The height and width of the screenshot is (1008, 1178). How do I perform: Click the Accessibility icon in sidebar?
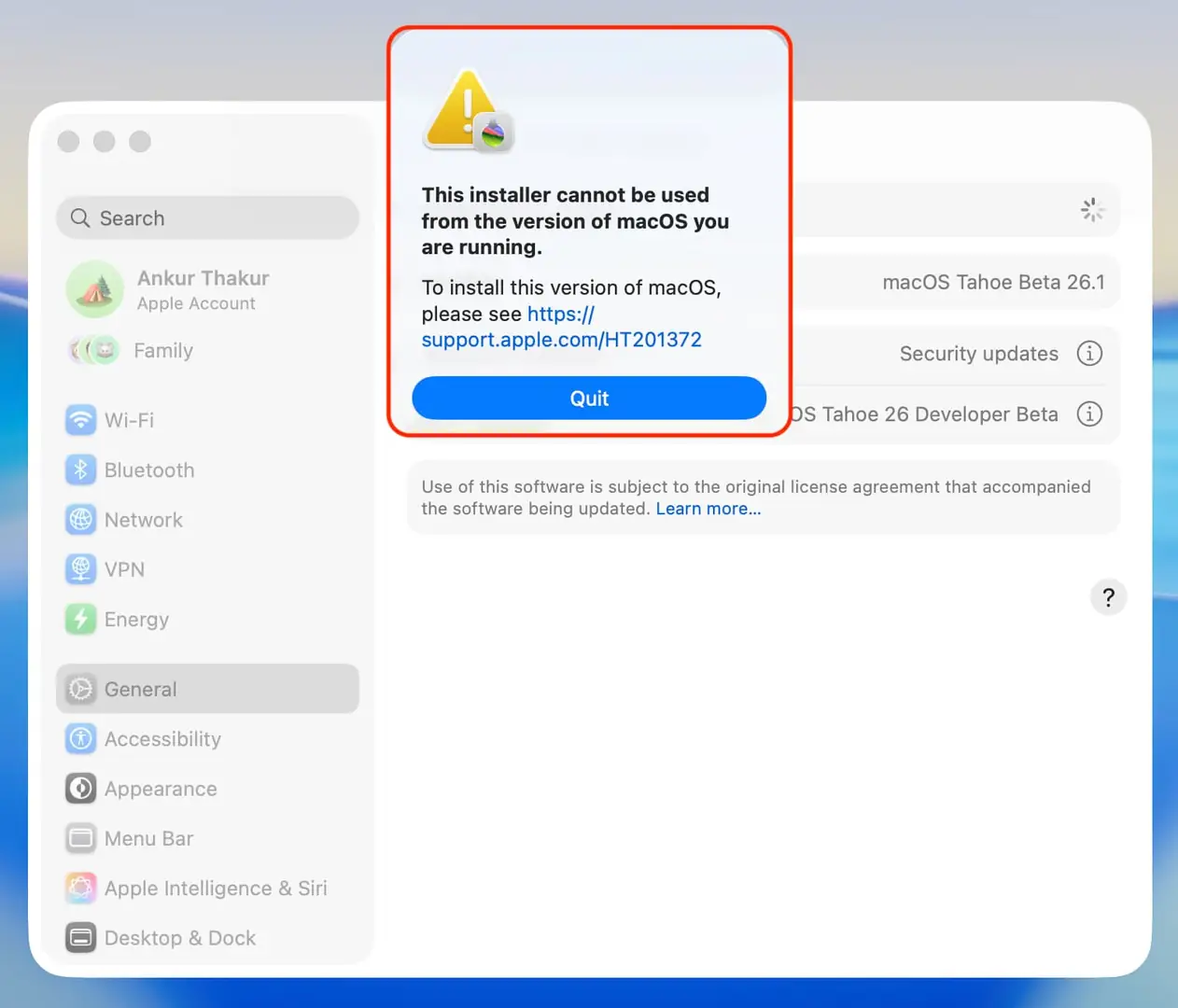click(x=80, y=739)
